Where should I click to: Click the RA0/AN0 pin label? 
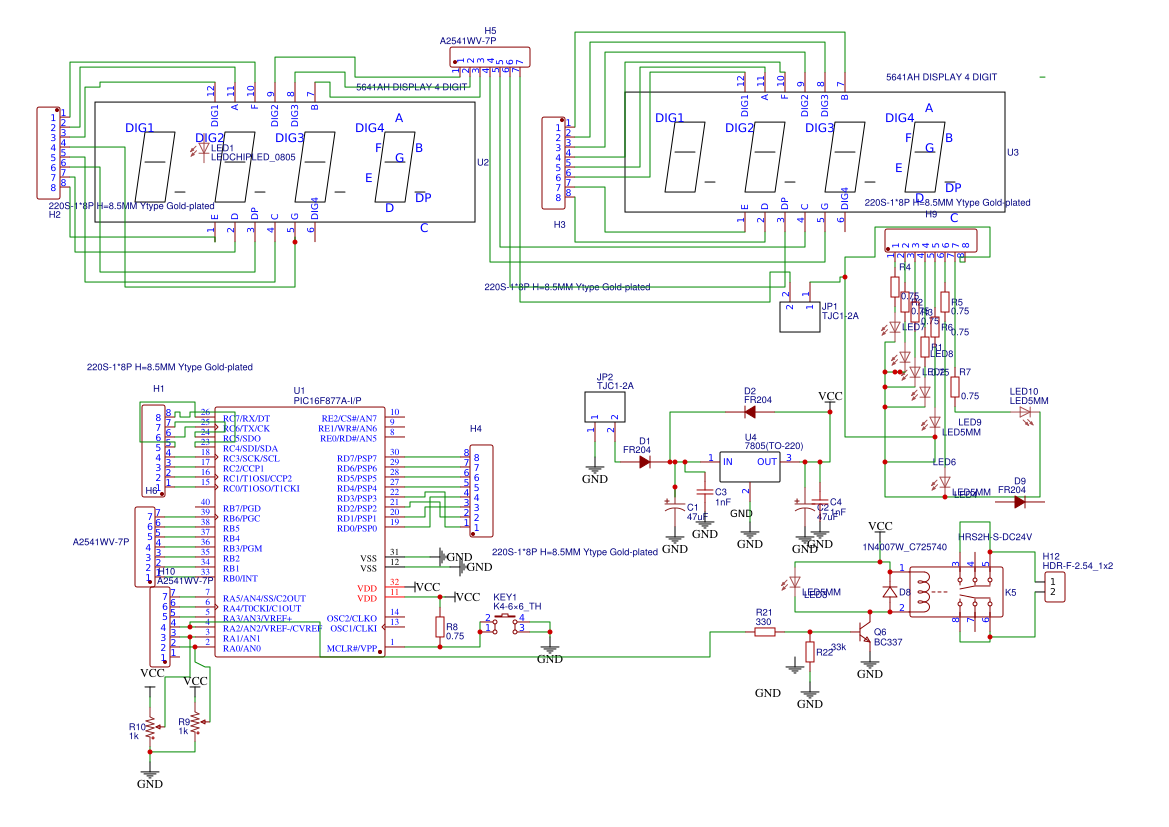242,649
